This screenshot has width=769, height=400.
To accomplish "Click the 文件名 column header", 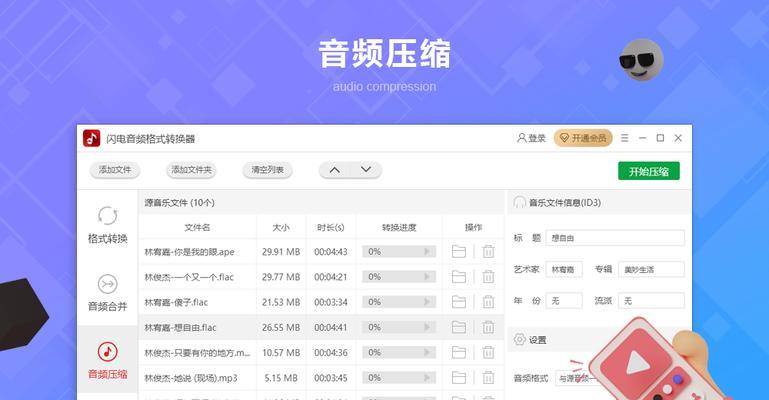I will tap(197, 227).
